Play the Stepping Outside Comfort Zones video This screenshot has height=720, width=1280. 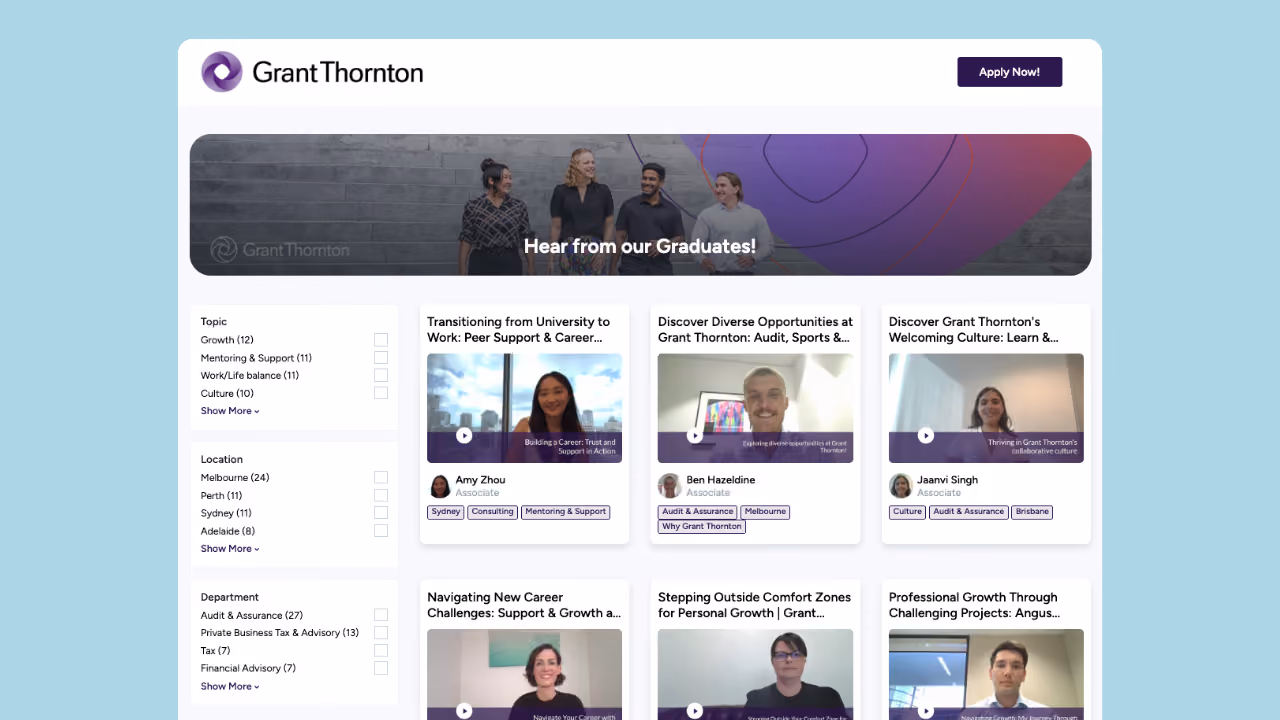pos(695,711)
